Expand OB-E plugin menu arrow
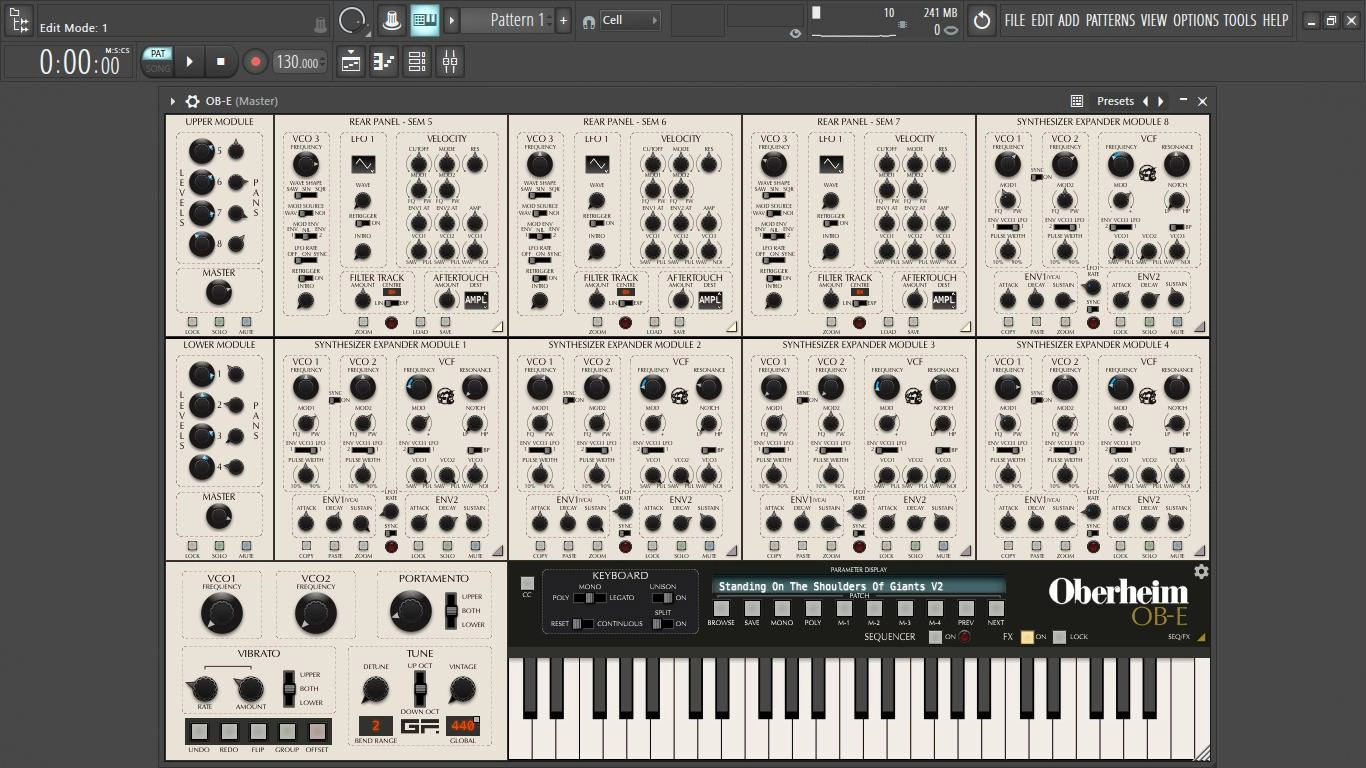The image size is (1366, 768). [173, 101]
